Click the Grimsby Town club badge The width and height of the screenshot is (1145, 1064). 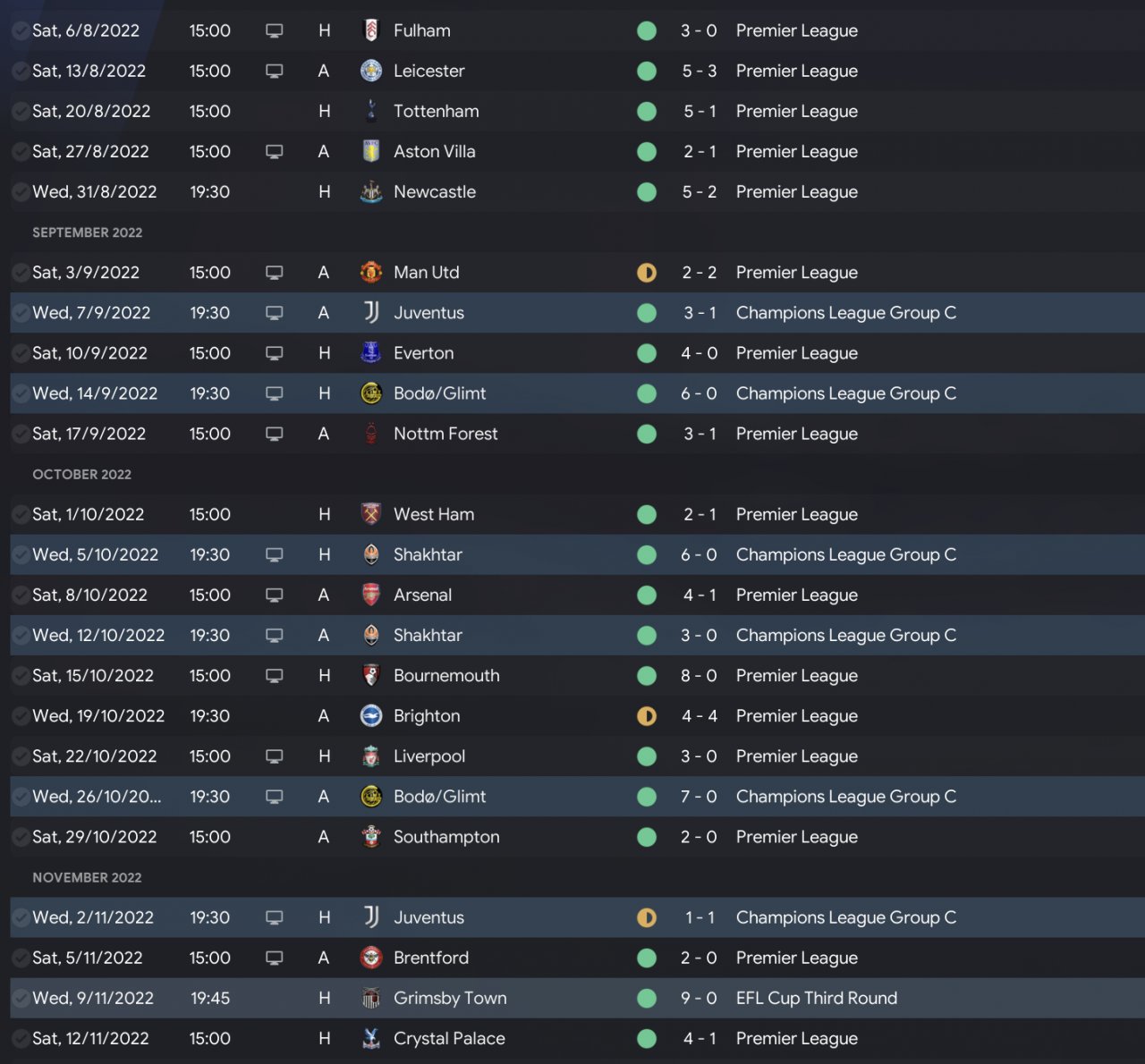[371, 998]
